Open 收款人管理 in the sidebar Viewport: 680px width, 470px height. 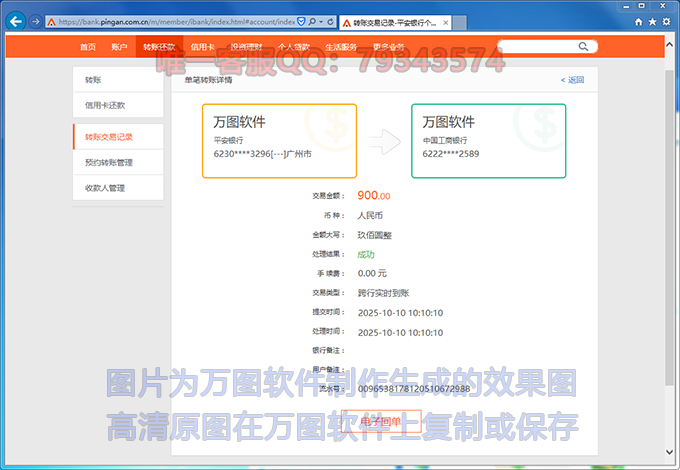pyautogui.click(x=105, y=188)
